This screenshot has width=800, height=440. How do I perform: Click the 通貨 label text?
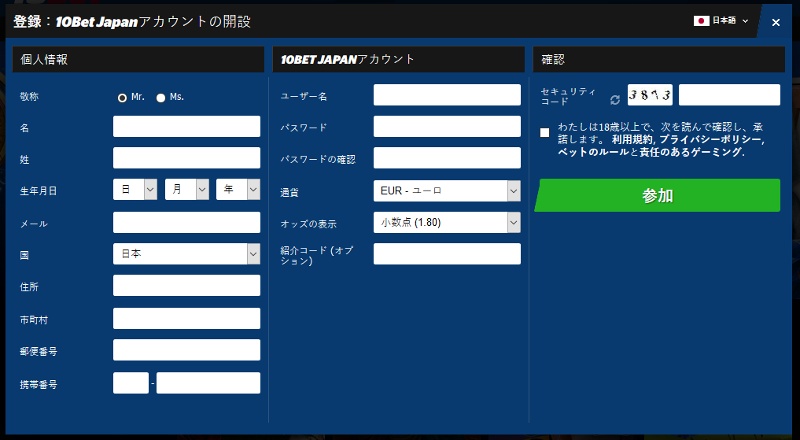(289, 192)
